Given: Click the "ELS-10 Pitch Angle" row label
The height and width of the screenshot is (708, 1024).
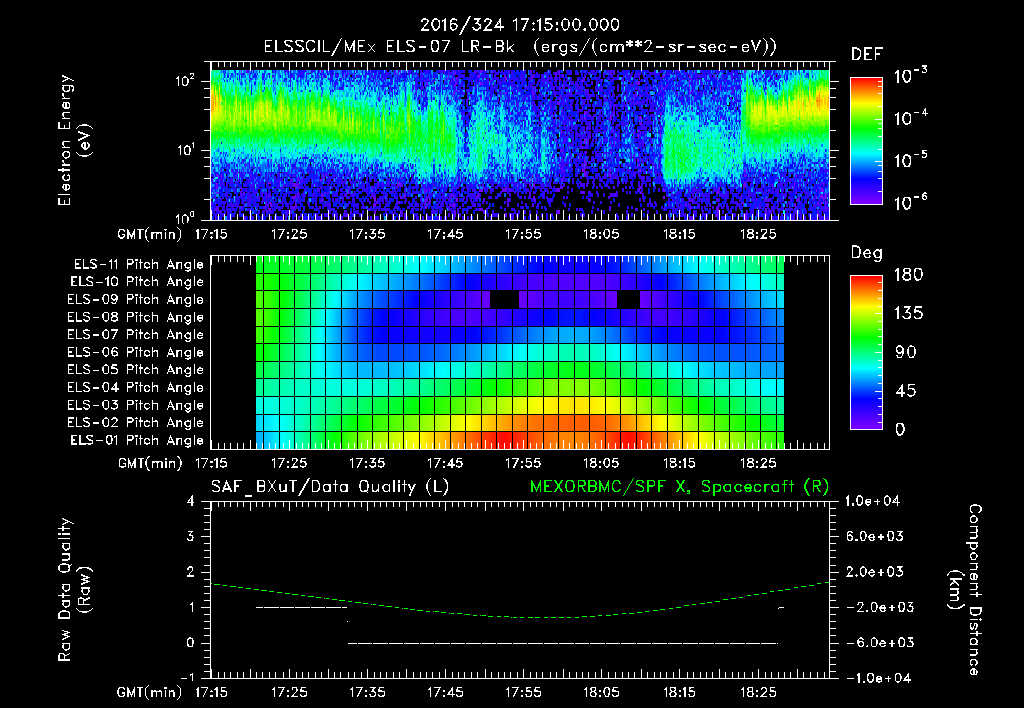Looking at the screenshot, I should (x=137, y=282).
